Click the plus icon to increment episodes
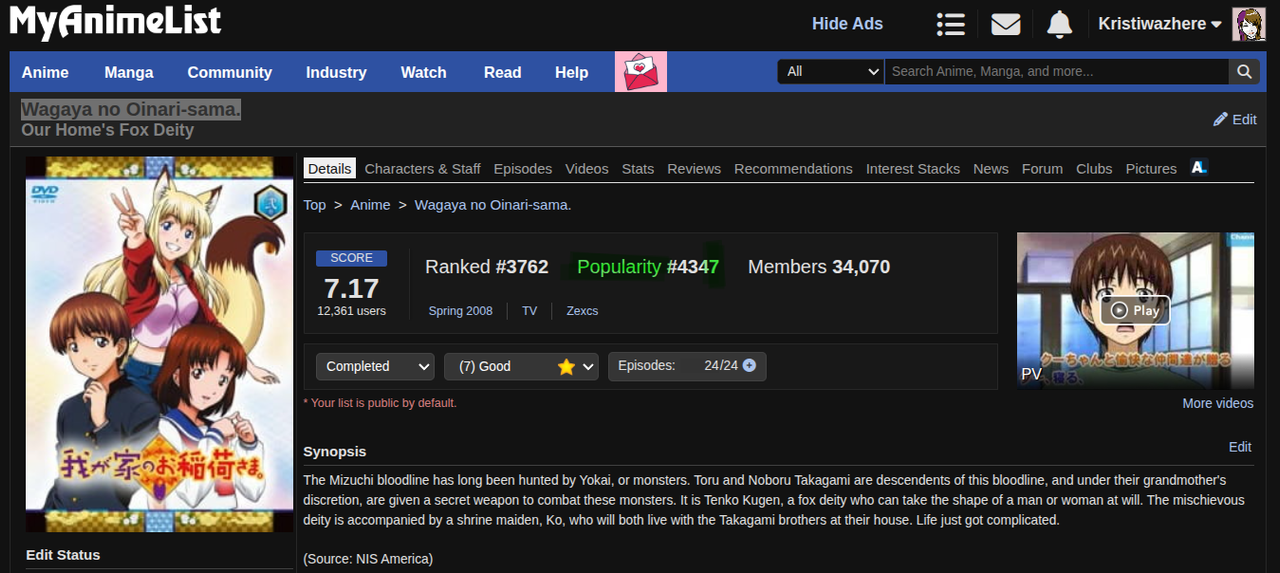The image size is (1280, 573). point(749,366)
